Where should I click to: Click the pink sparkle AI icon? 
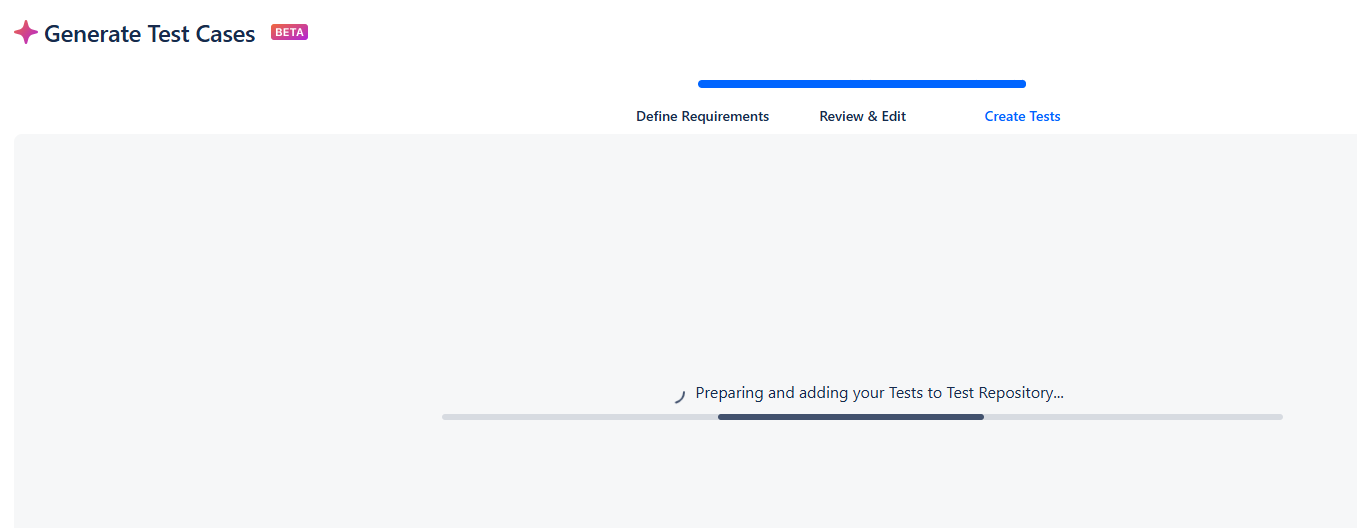tap(26, 32)
